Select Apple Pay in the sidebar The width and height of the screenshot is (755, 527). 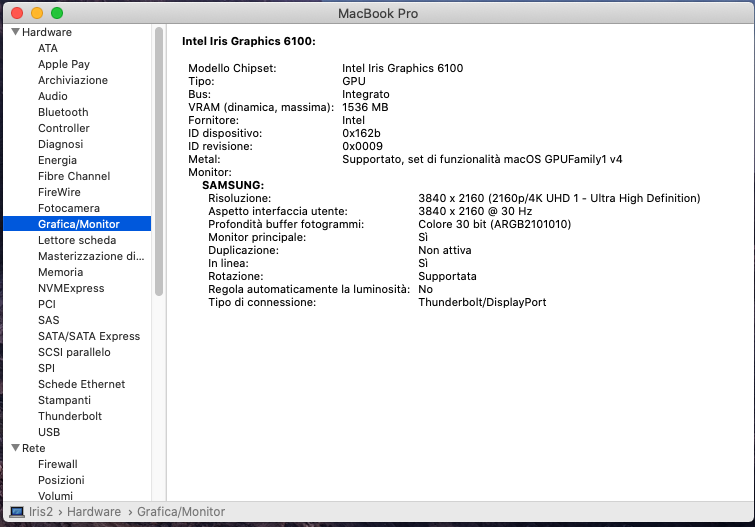(64, 64)
